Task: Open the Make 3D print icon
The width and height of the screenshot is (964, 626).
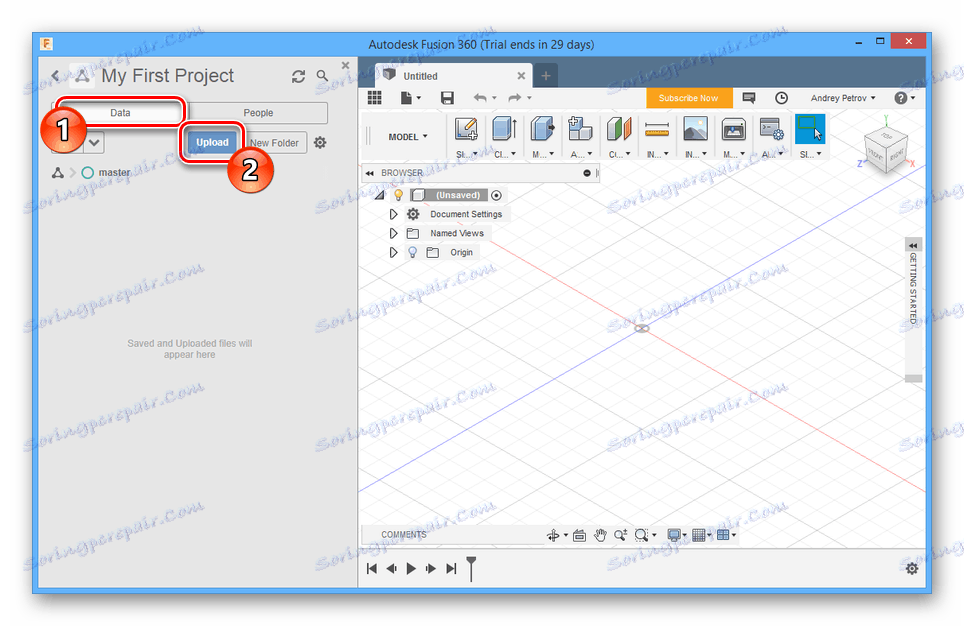Action: click(733, 129)
